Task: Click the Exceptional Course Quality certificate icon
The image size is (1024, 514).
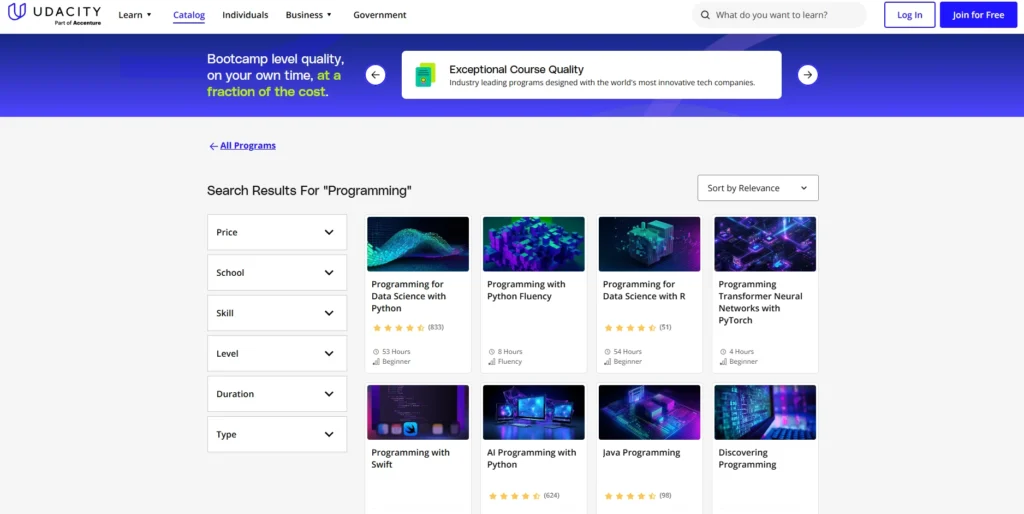Action: coord(425,75)
